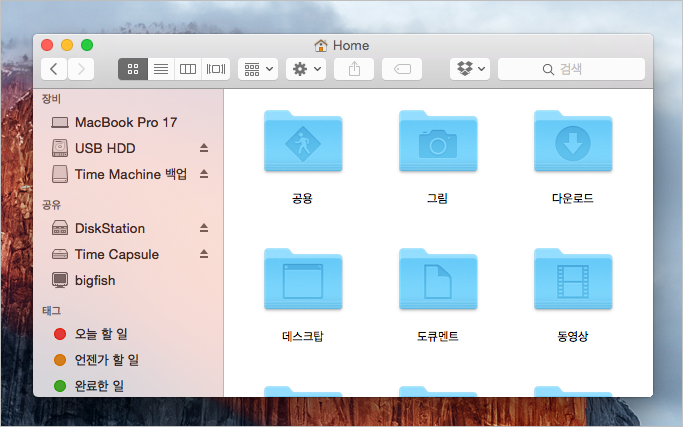This screenshot has width=683, height=427.
Task: Eject the DiskStation share
Action: (x=204, y=228)
